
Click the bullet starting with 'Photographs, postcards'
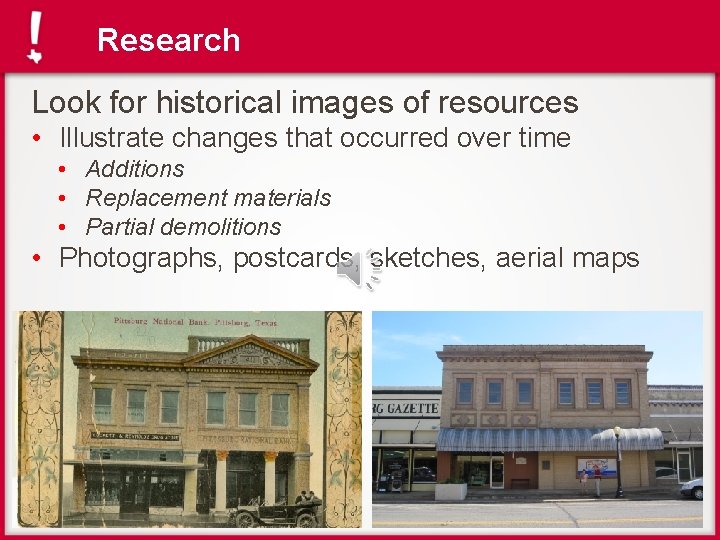pyautogui.click(x=349, y=258)
